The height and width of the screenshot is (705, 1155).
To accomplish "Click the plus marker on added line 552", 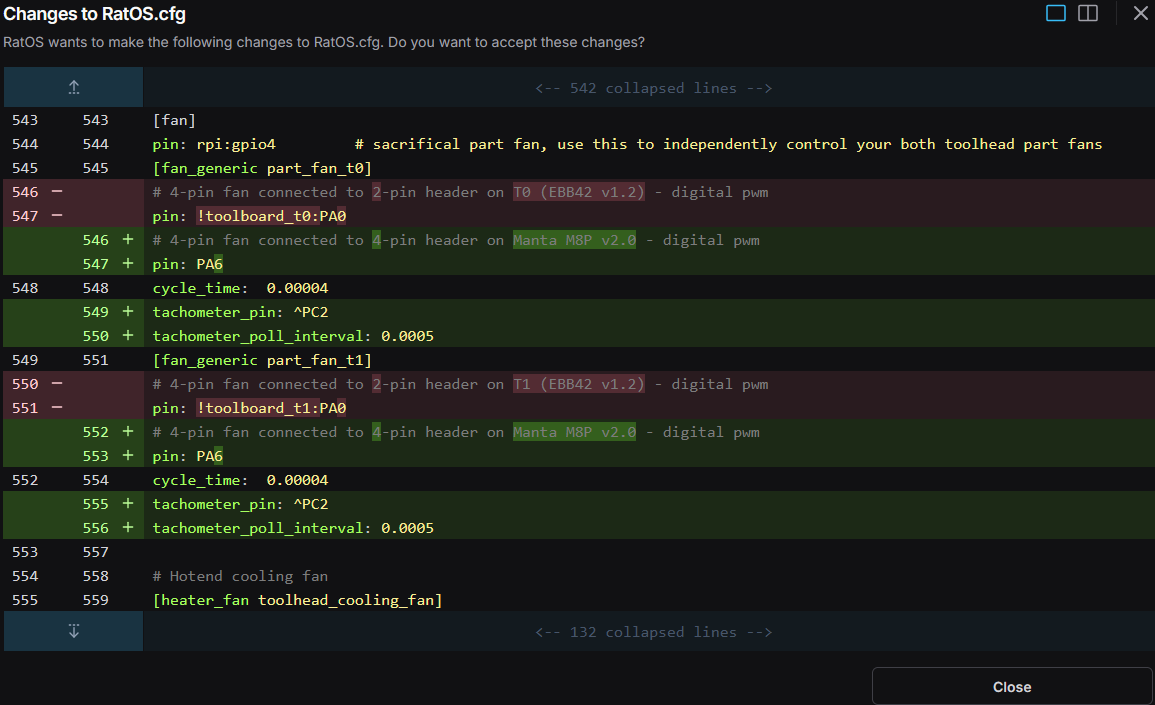I will [x=127, y=432].
